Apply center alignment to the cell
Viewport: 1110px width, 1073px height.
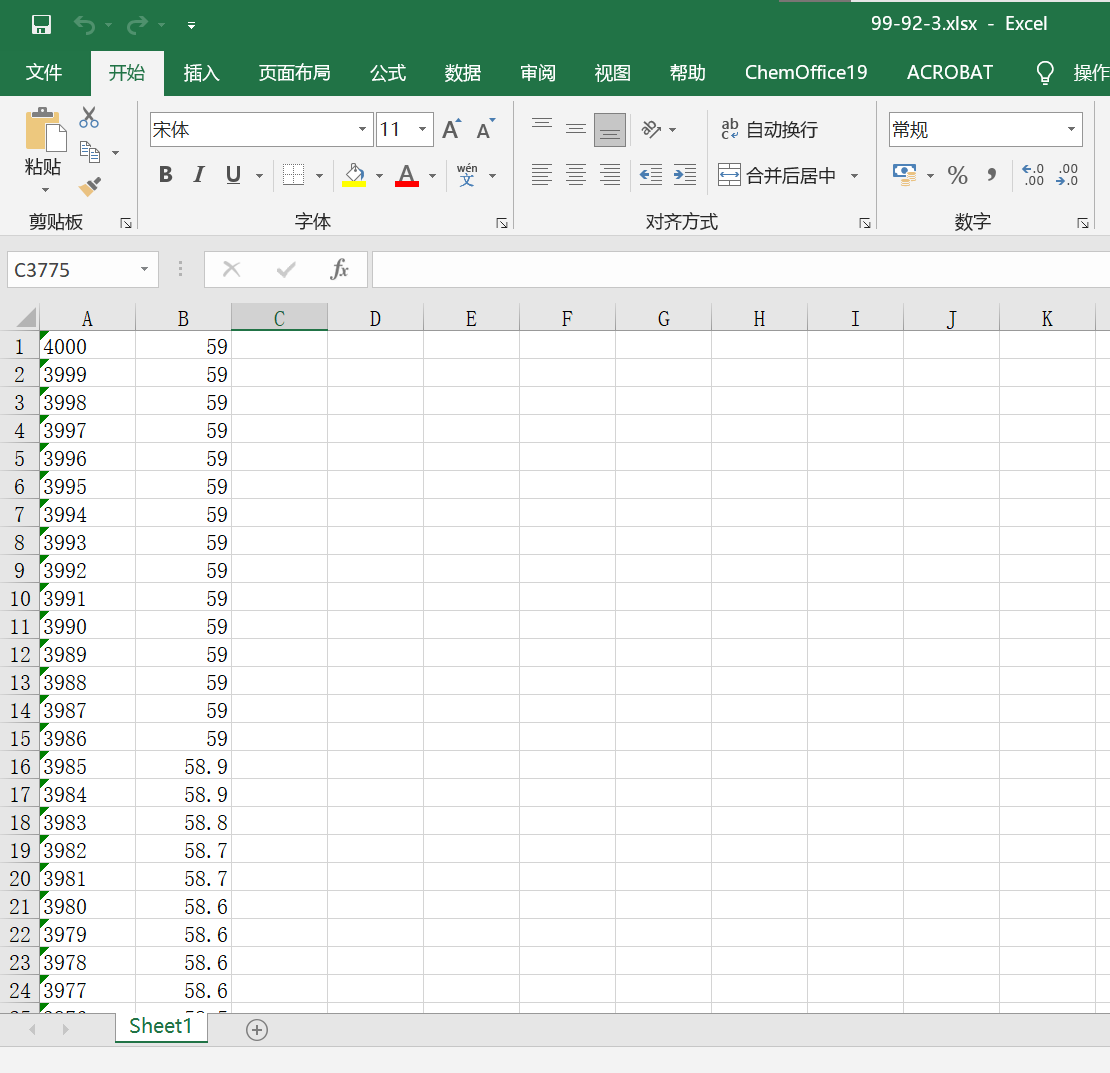575,175
